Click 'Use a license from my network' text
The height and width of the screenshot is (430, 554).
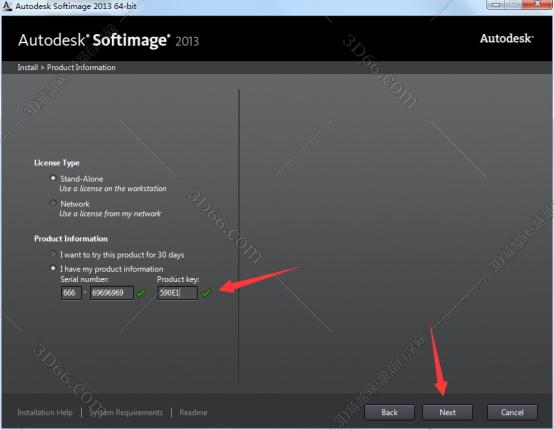point(110,214)
